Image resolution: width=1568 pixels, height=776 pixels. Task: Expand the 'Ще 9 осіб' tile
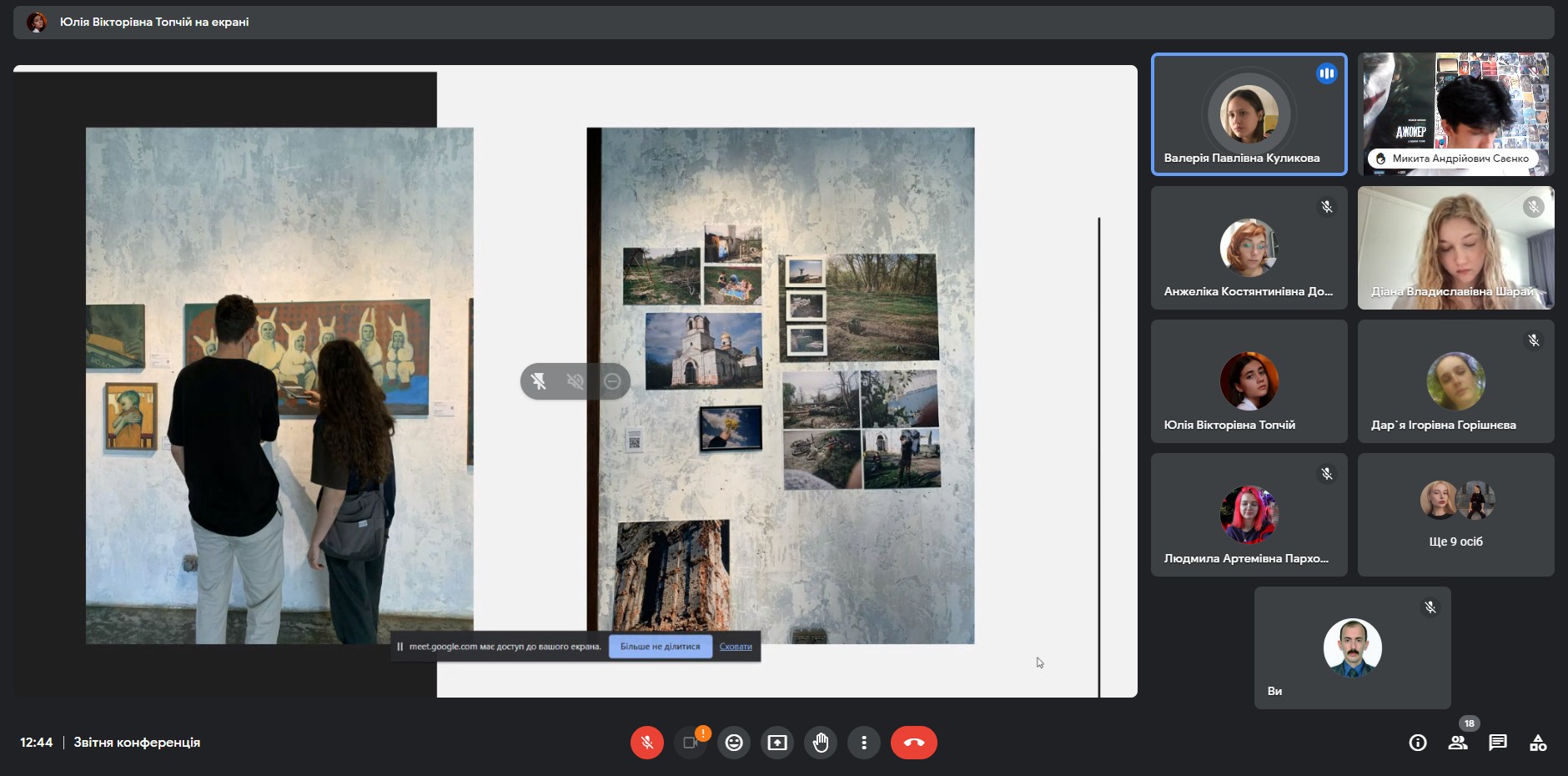point(1455,515)
